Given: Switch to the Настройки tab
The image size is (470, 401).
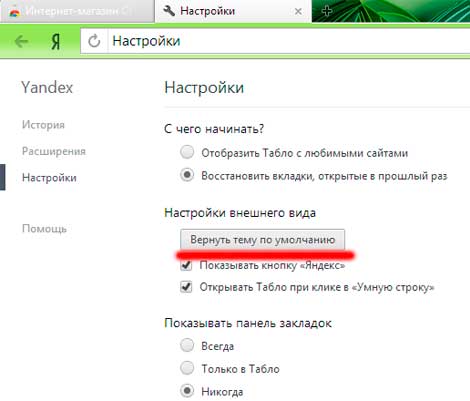Looking at the screenshot, I should coord(233,11).
